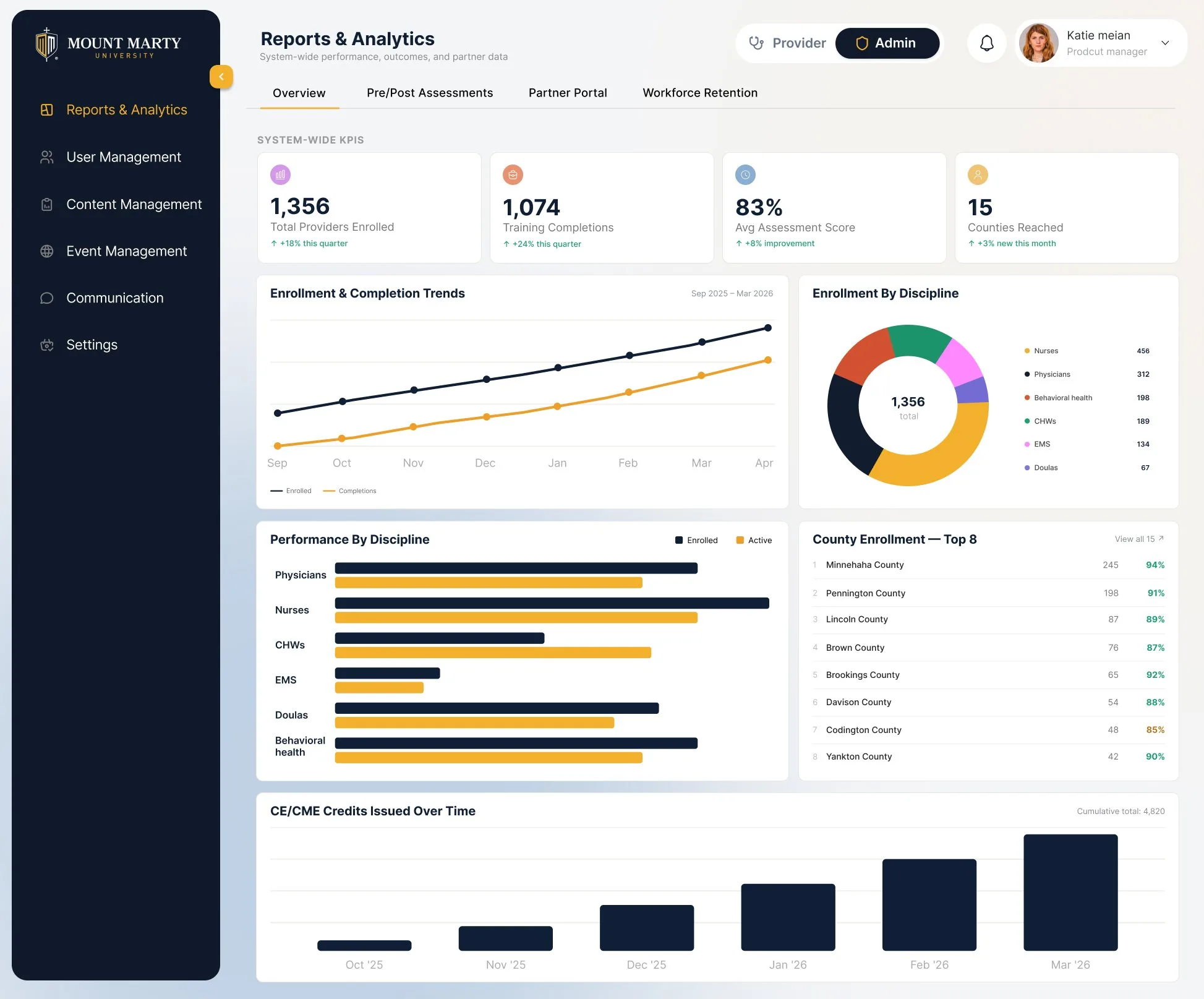Switch to the Workforce Retention tab
Screen dimensions: 1204x999
tap(700, 93)
